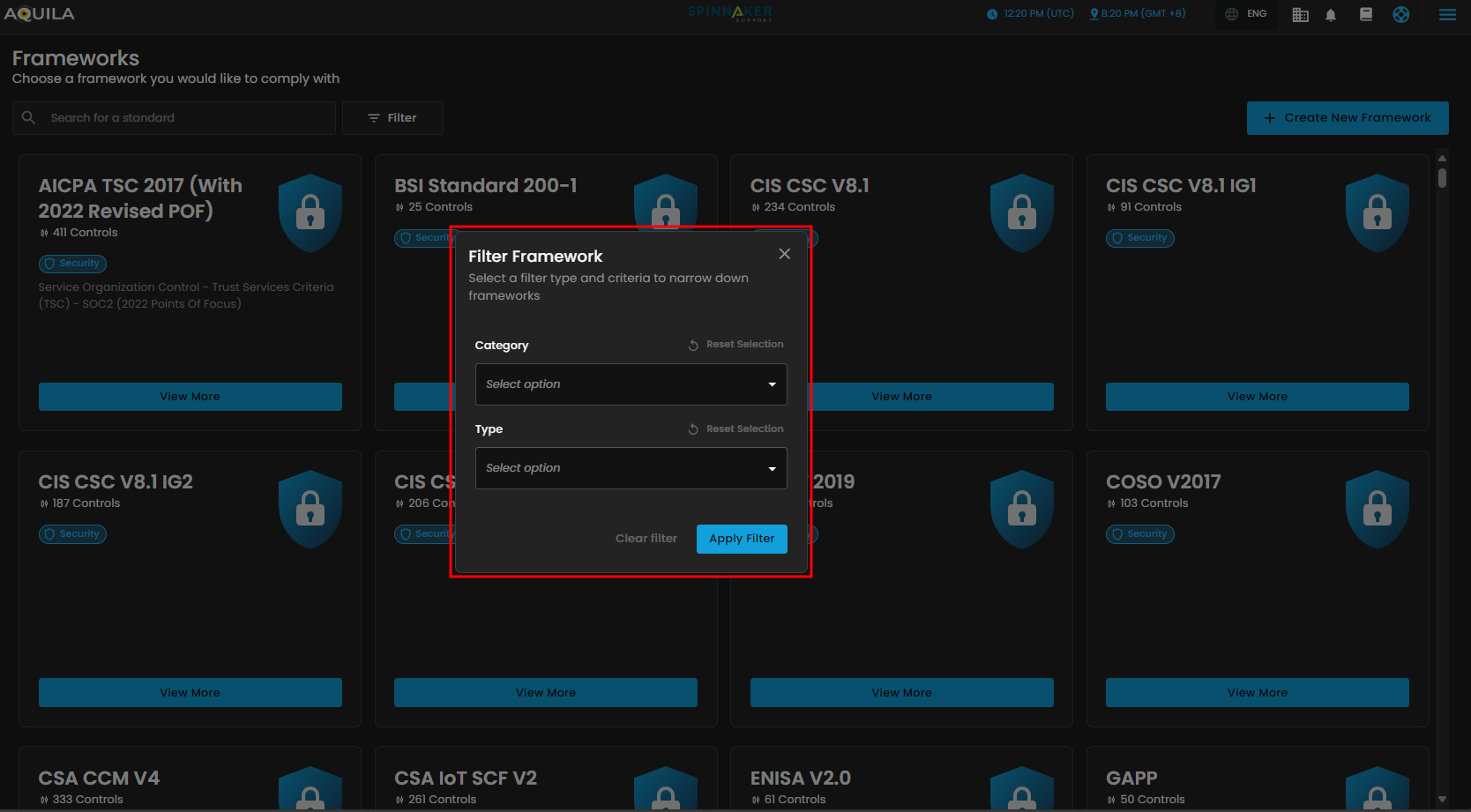Open the Filter button beside search
Viewport: 1471px width, 812px height.
392,118
